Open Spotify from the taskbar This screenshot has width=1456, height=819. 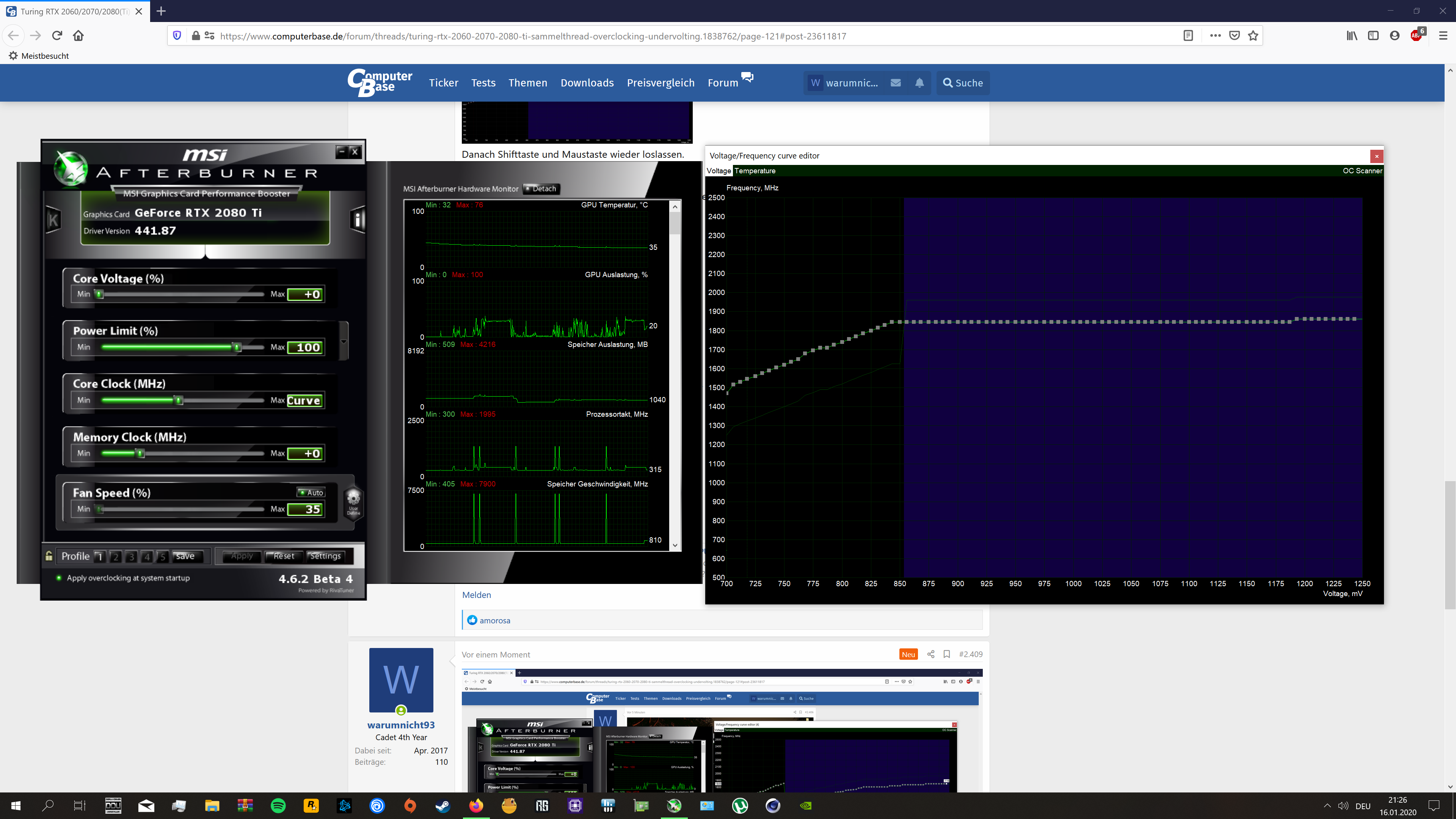click(x=278, y=805)
